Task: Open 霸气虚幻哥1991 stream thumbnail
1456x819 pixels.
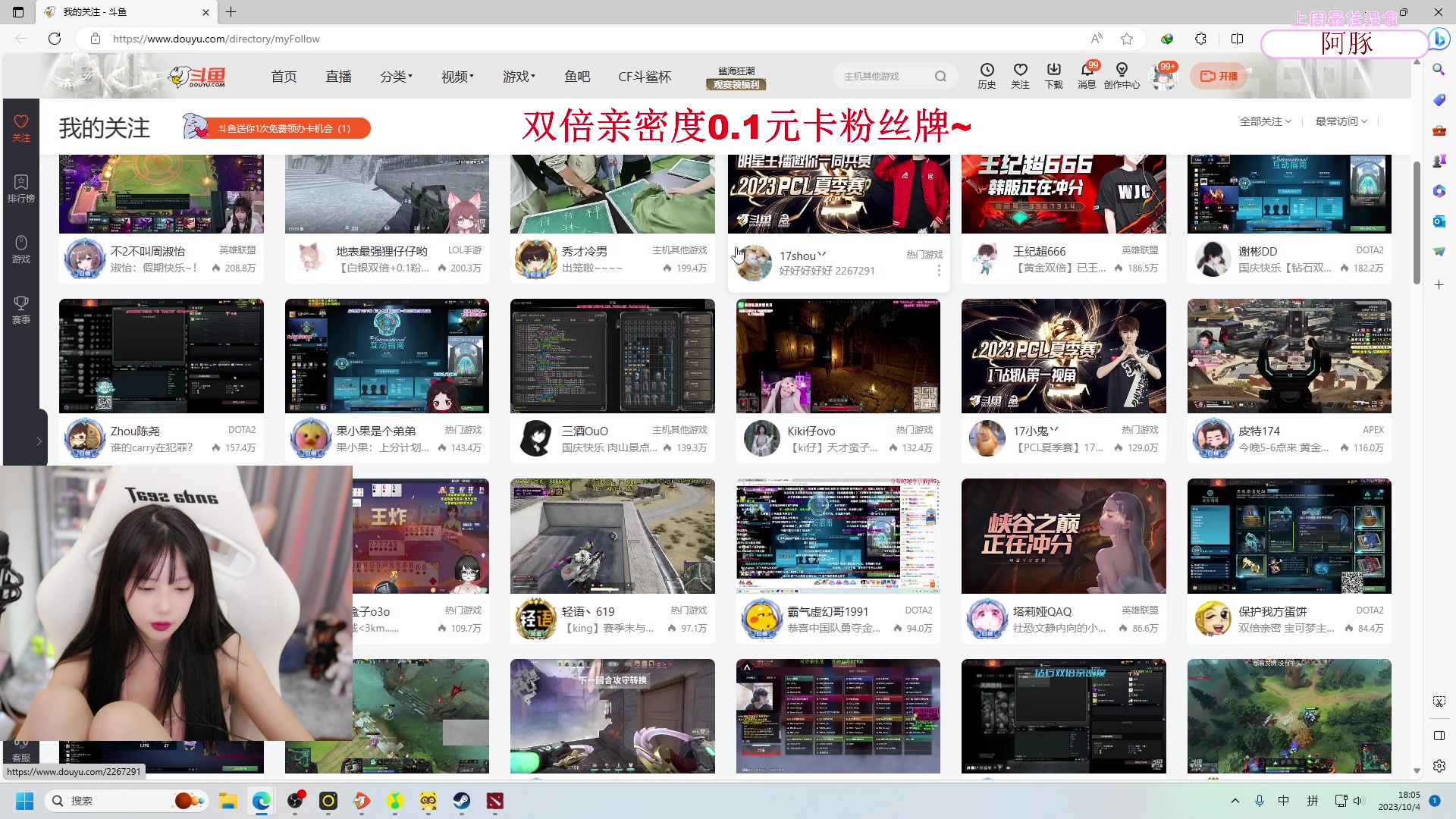Action: pos(838,536)
